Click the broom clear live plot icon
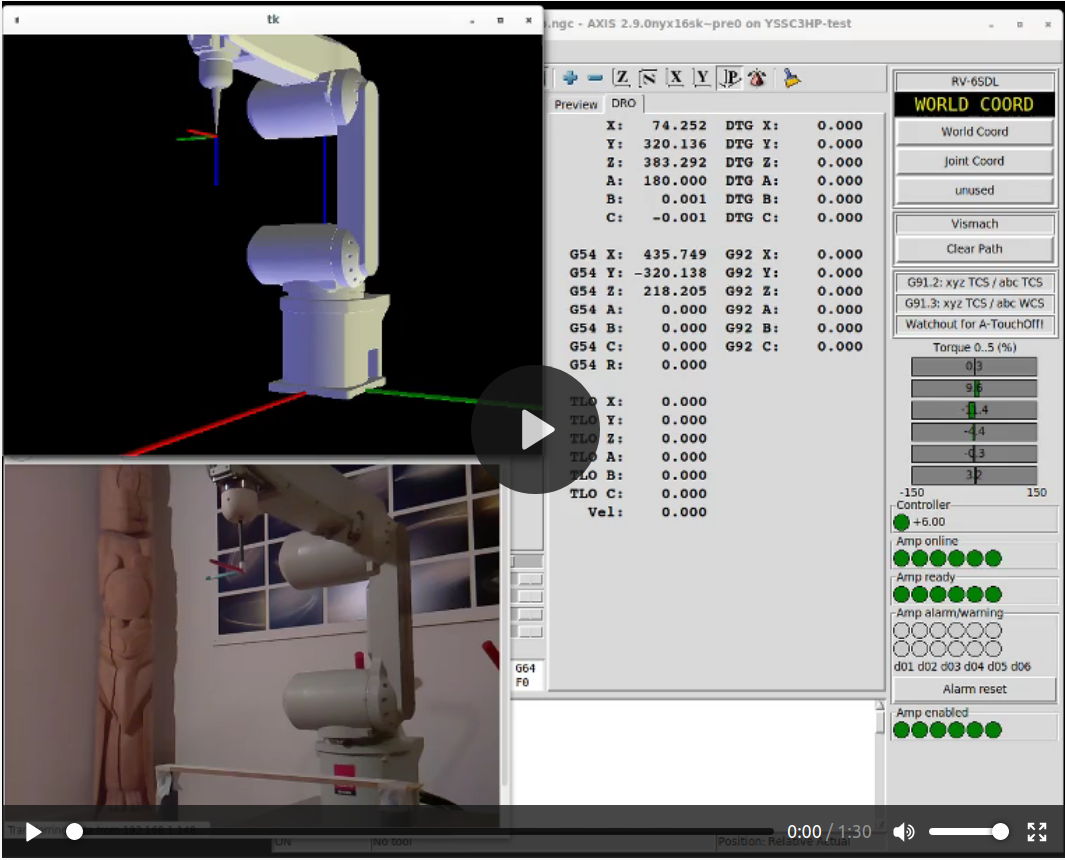The width and height of the screenshot is (1065, 860). point(791,78)
